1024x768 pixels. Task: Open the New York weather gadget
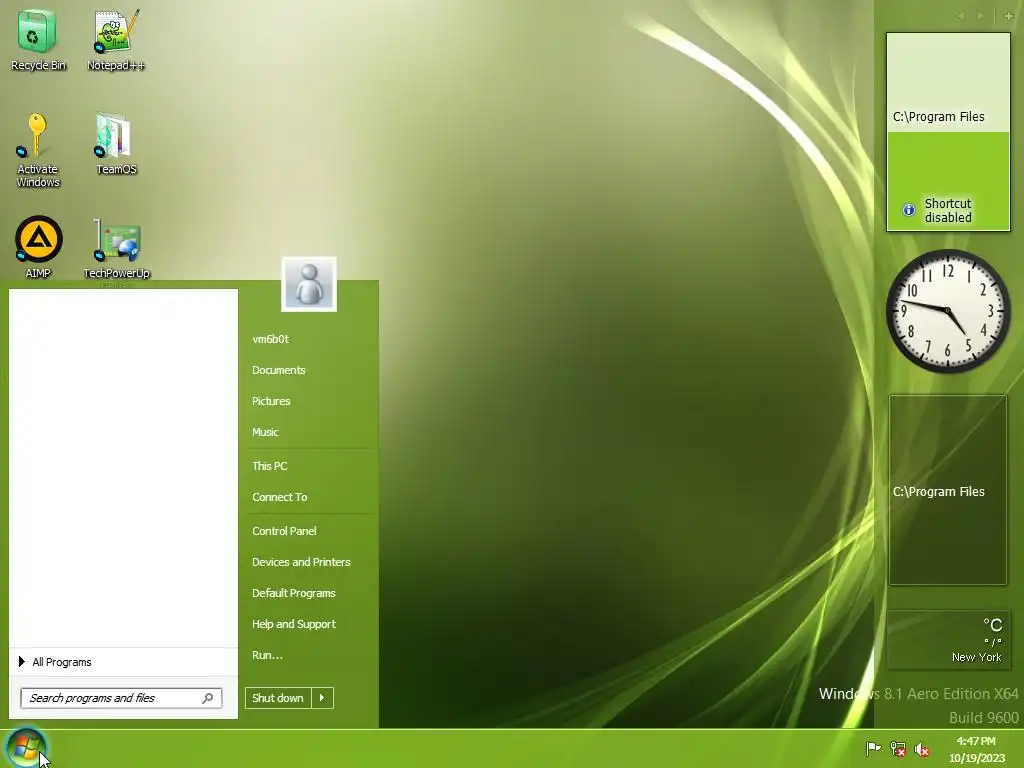[x=948, y=640]
